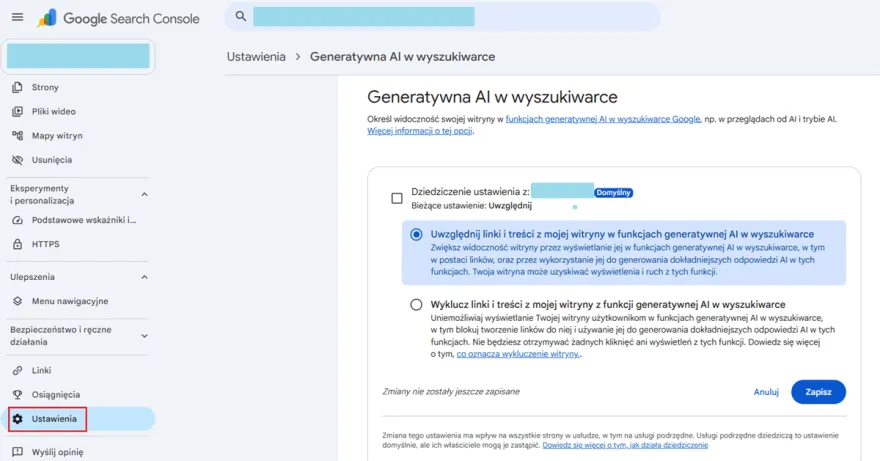Expand the Bezpieczeństwo i ręczne działania section
Image resolution: width=880 pixels, height=461 pixels.
coord(144,336)
